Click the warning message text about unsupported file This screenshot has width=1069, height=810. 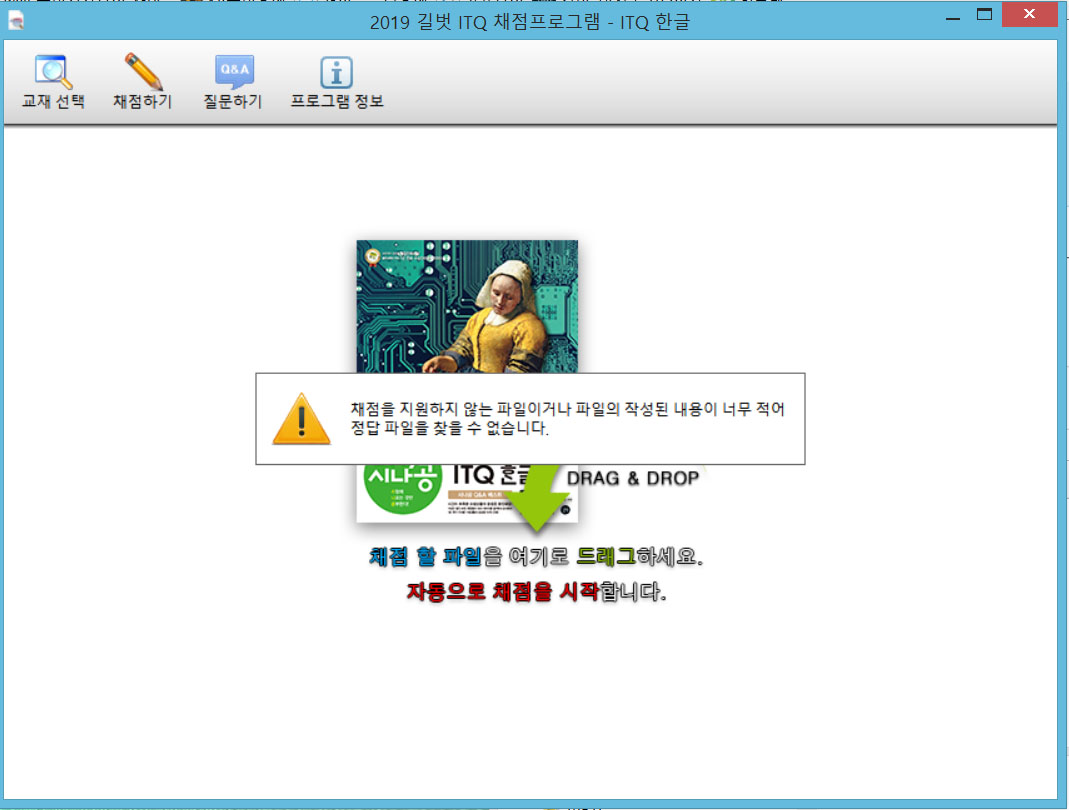click(567, 419)
